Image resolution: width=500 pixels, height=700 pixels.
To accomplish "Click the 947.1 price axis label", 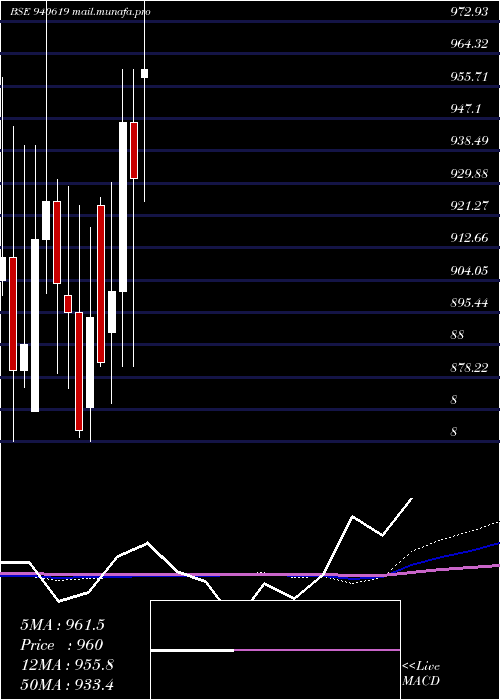I will pos(465,108).
